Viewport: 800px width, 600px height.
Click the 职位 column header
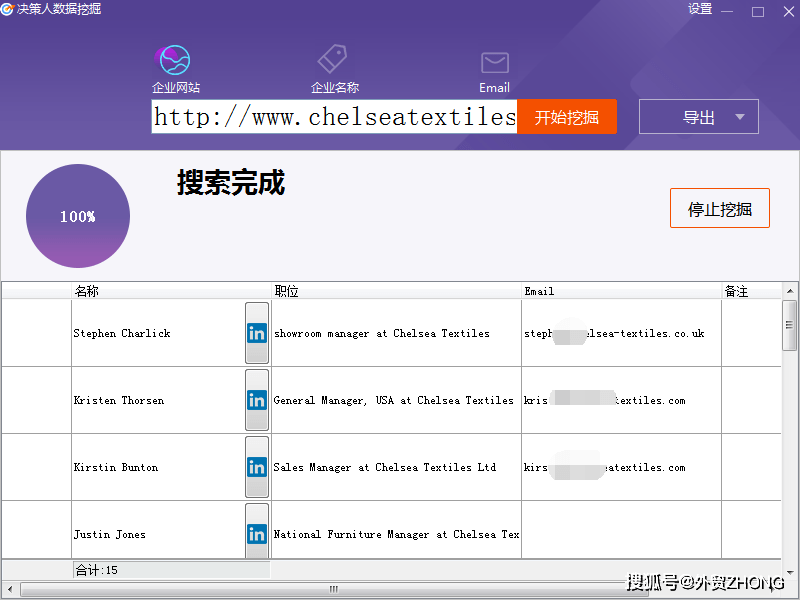pyautogui.click(x=396, y=291)
